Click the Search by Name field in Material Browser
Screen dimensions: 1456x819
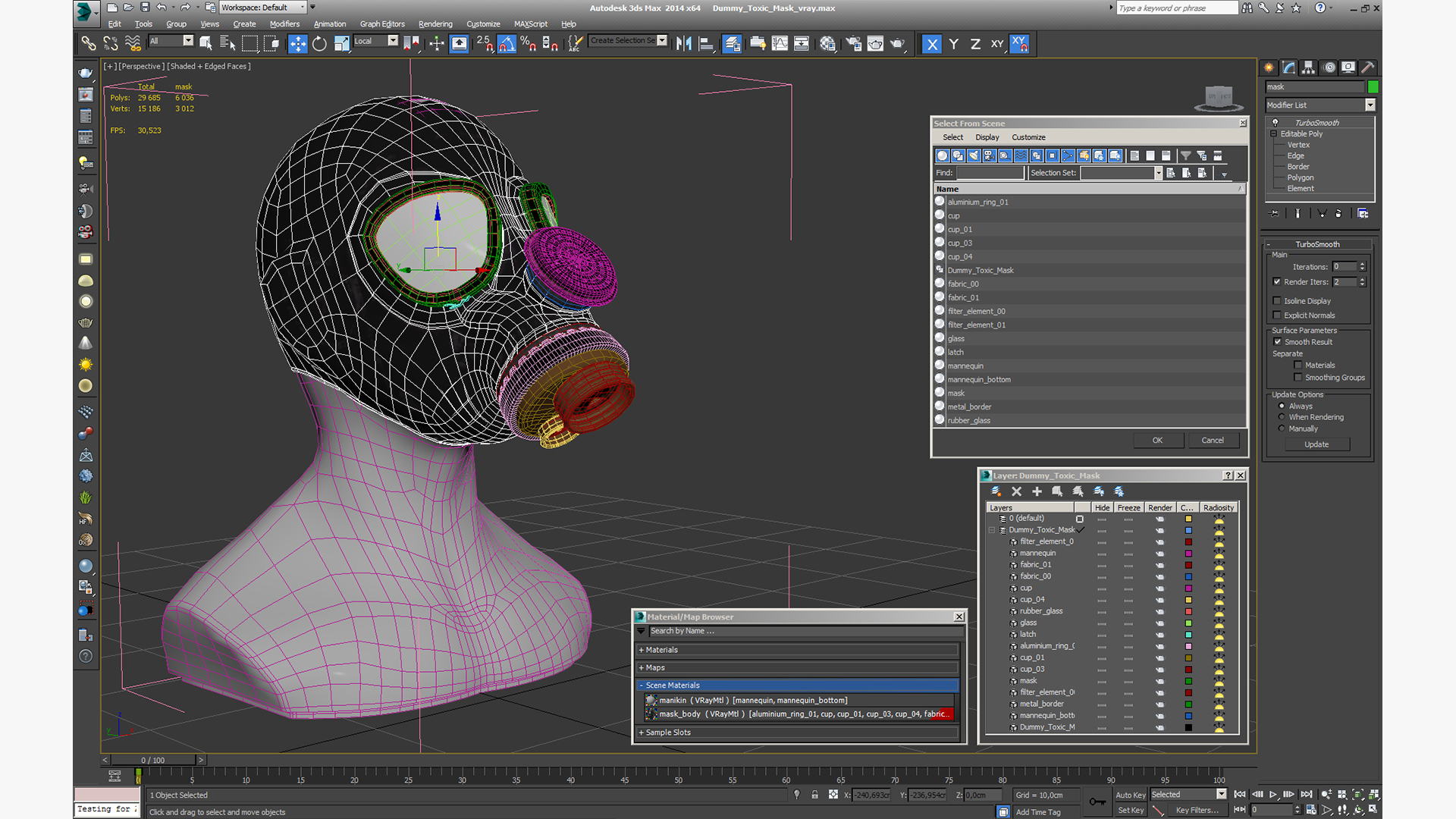click(805, 631)
